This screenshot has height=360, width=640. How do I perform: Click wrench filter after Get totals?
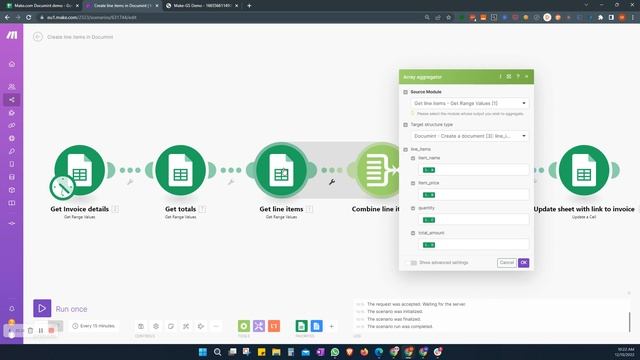(231, 182)
